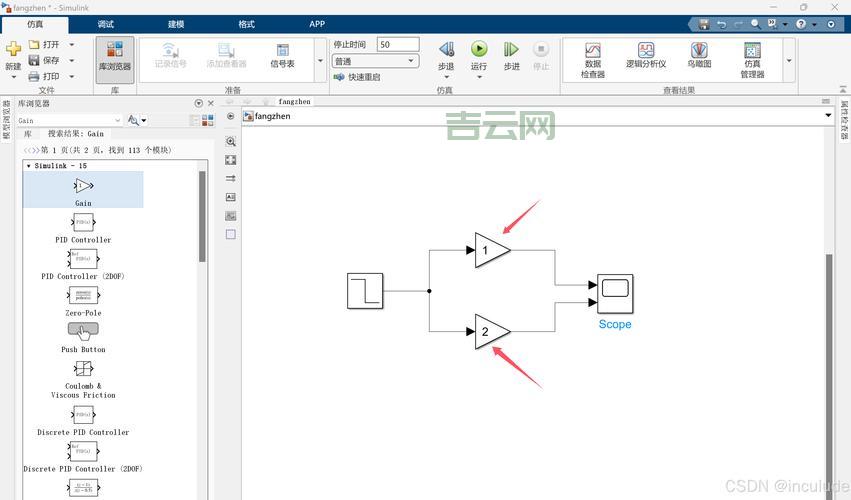Open the Signal Table (信号表)
The image size is (851, 500).
(x=282, y=56)
